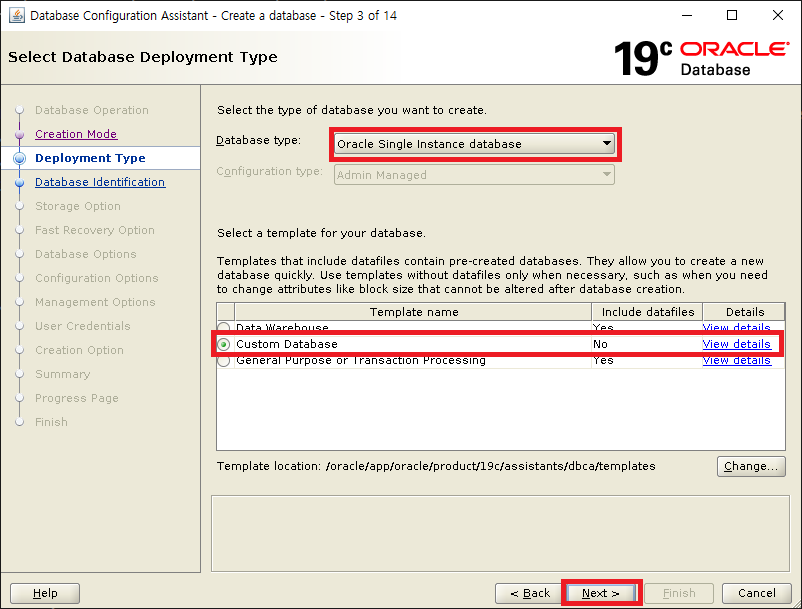Open the disabled Configuration type dropdown
This screenshot has width=802, height=609.
tap(475, 175)
